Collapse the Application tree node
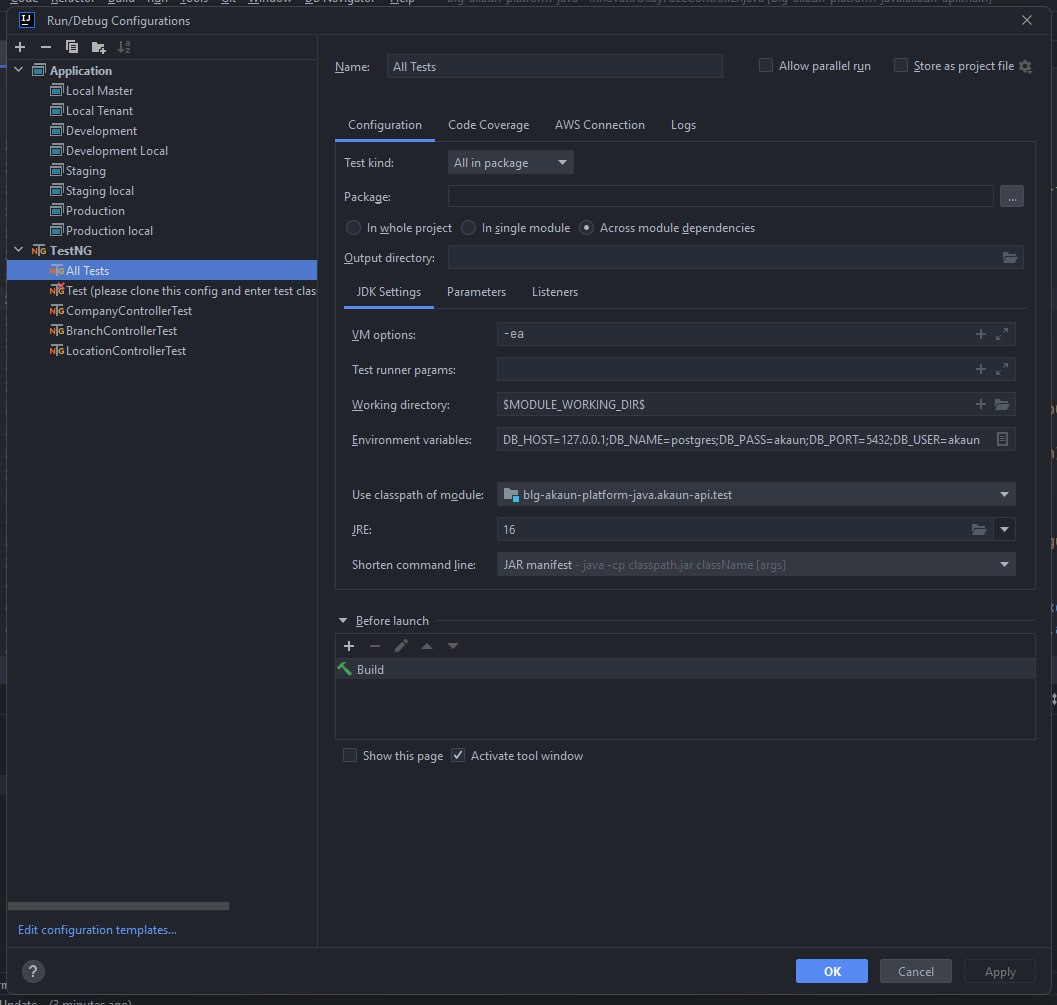This screenshot has width=1057, height=1005. click(x=19, y=71)
